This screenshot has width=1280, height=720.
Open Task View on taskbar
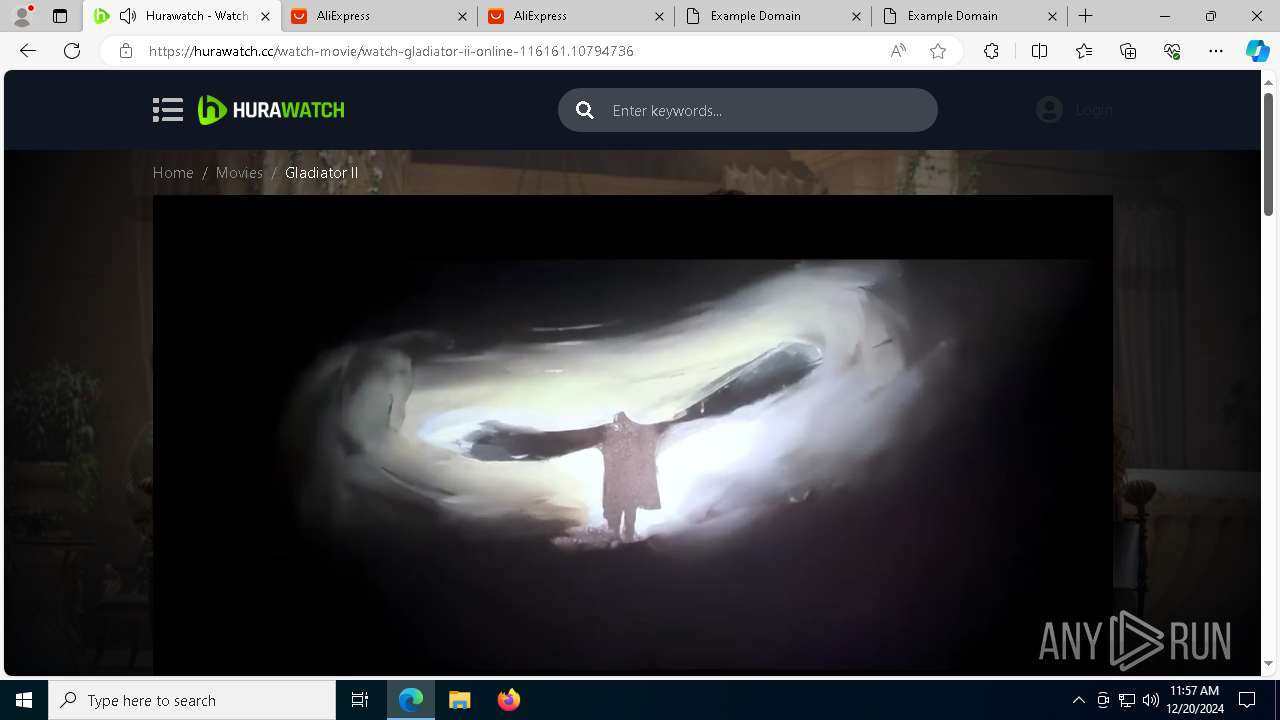pos(360,700)
